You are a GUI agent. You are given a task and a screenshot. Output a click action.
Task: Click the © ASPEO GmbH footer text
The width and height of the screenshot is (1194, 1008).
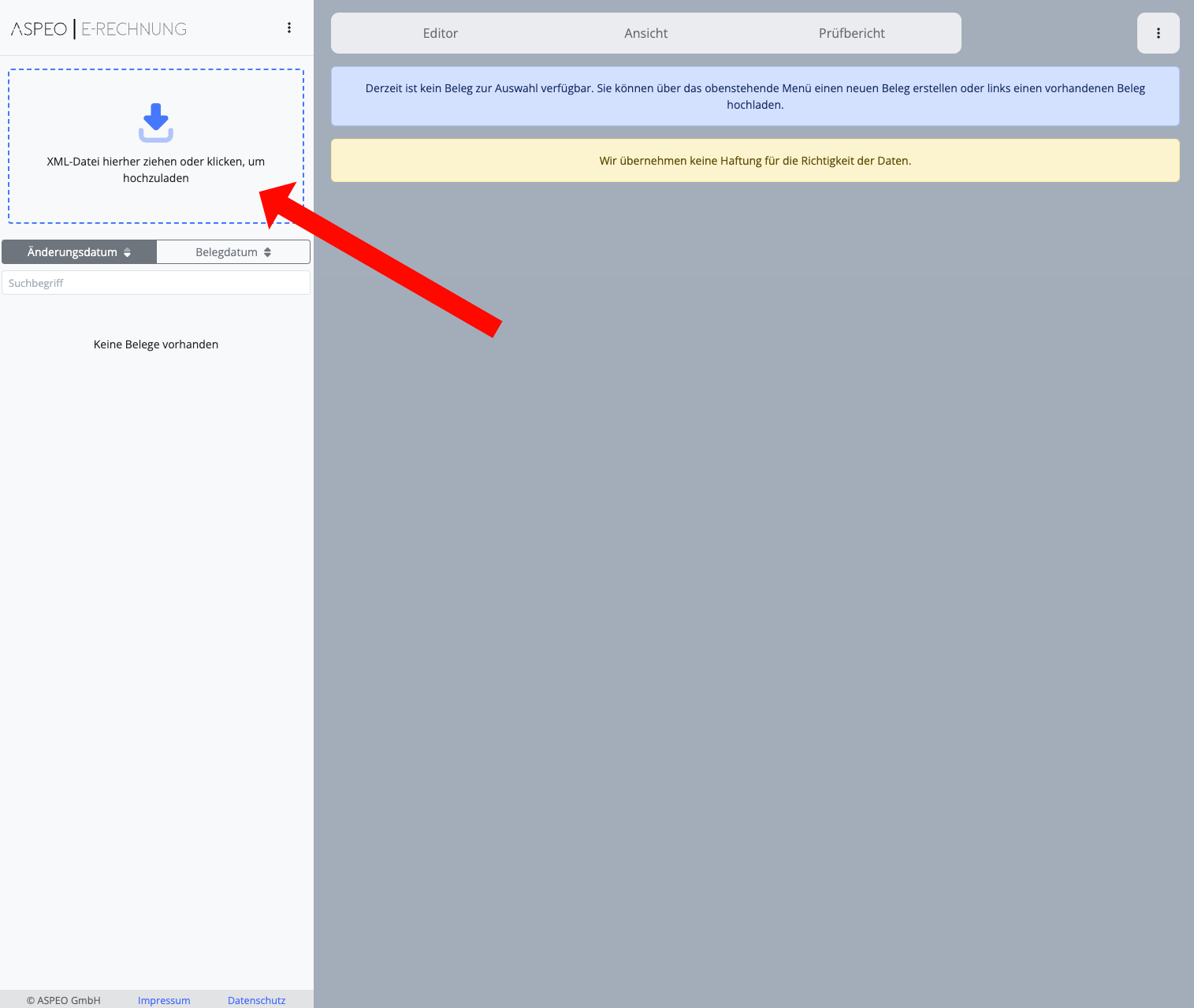click(64, 1000)
